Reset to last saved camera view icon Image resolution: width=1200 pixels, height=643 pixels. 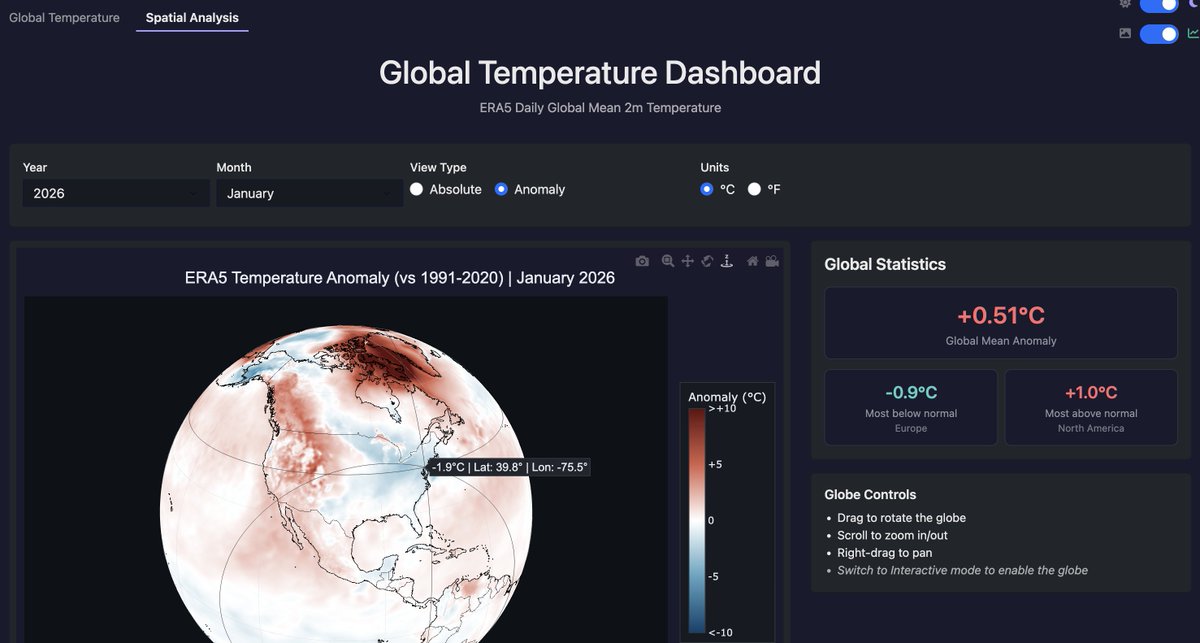(772, 262)
